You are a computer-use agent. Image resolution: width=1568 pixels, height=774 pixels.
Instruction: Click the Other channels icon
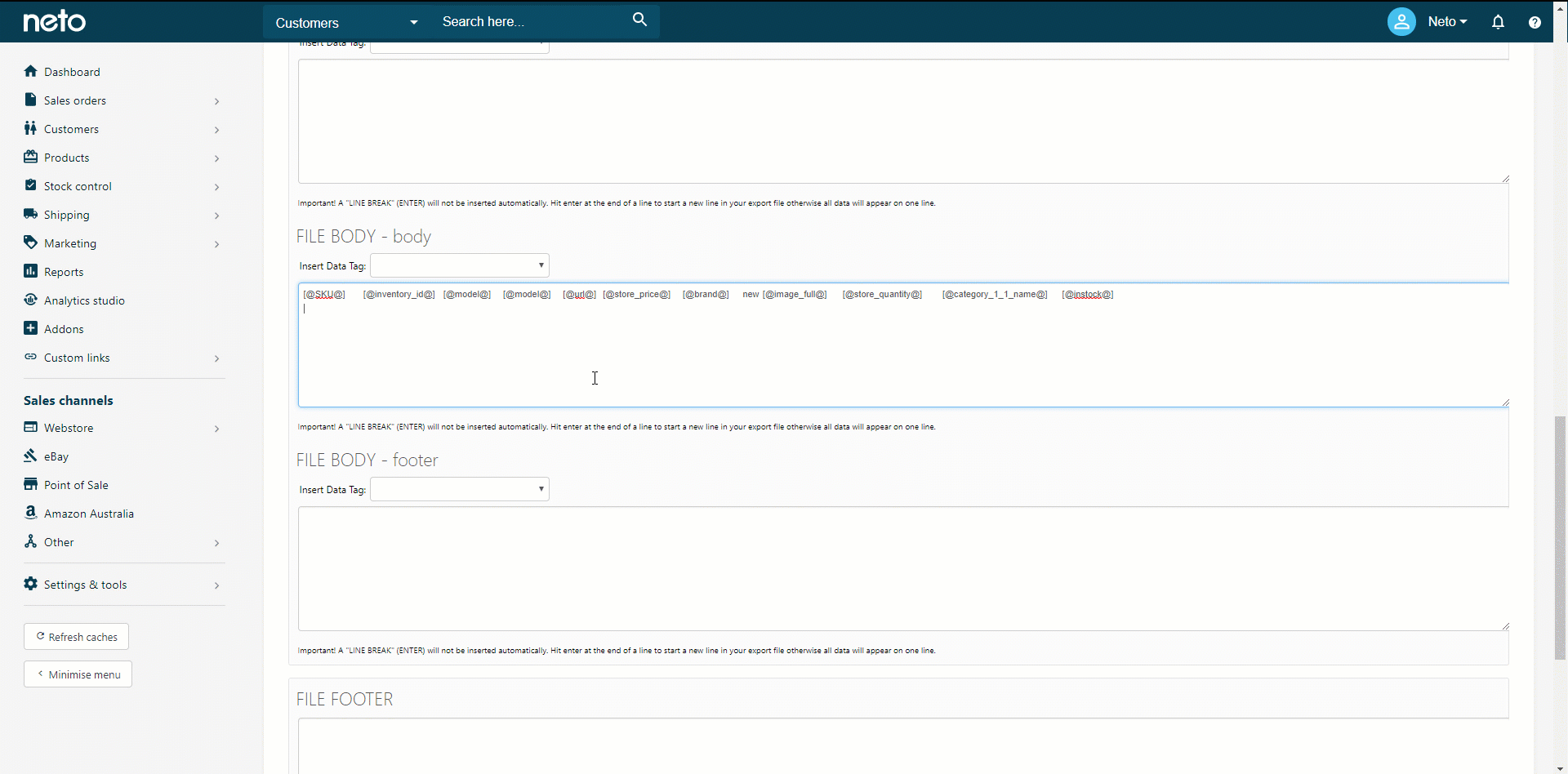pos(30,541)
